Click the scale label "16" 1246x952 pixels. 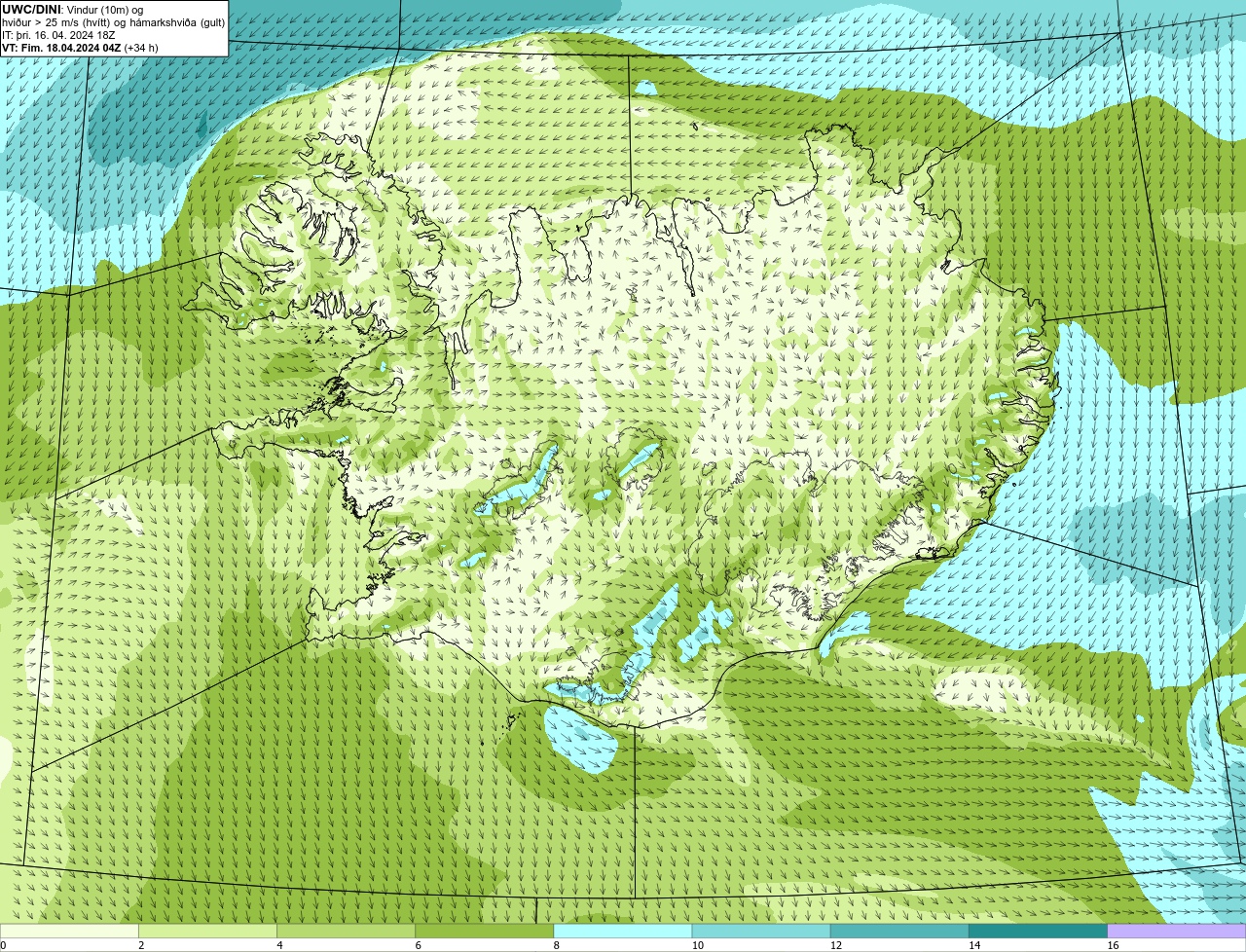pyautogui.click(x=1113, y=945)
